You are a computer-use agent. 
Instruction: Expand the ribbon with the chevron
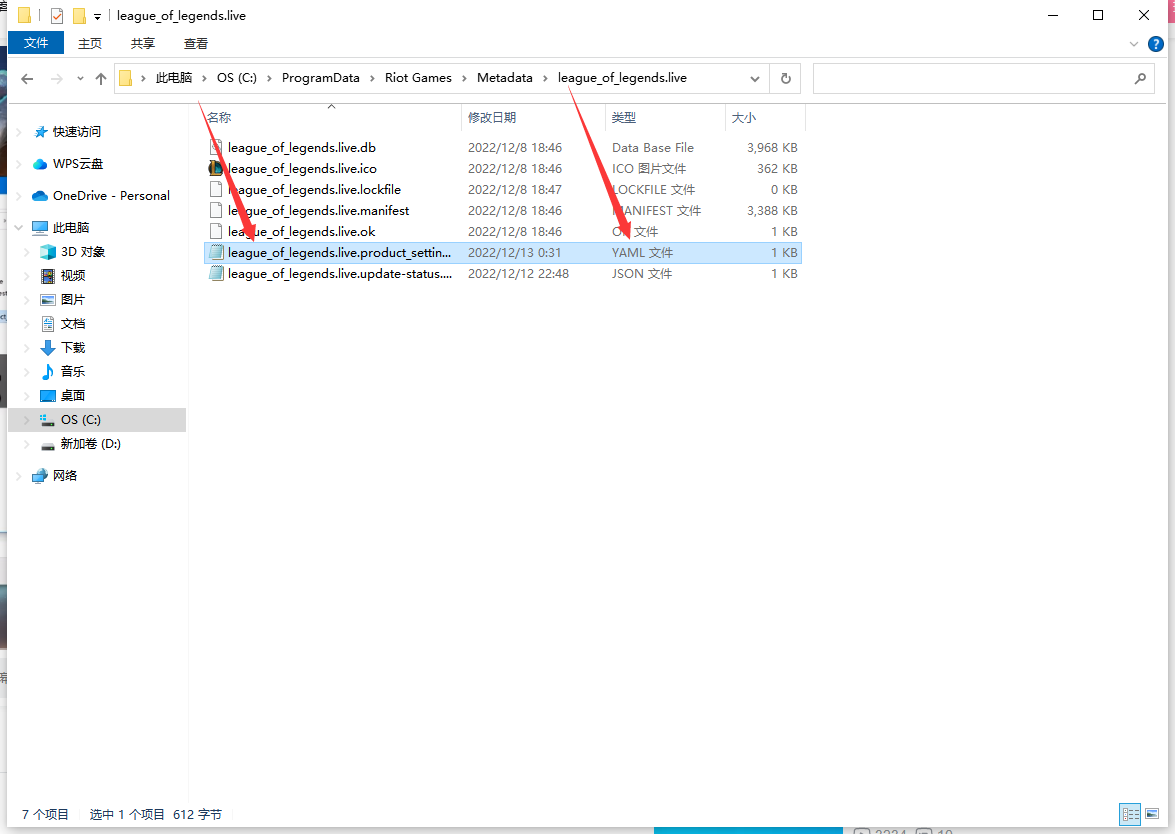coord(1134,44)
